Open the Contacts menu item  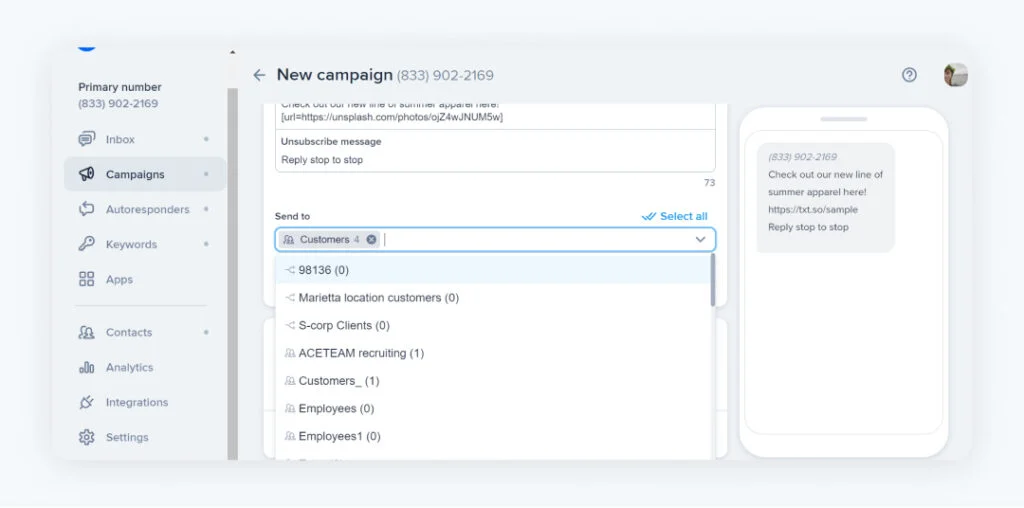(x=129, y=332)
